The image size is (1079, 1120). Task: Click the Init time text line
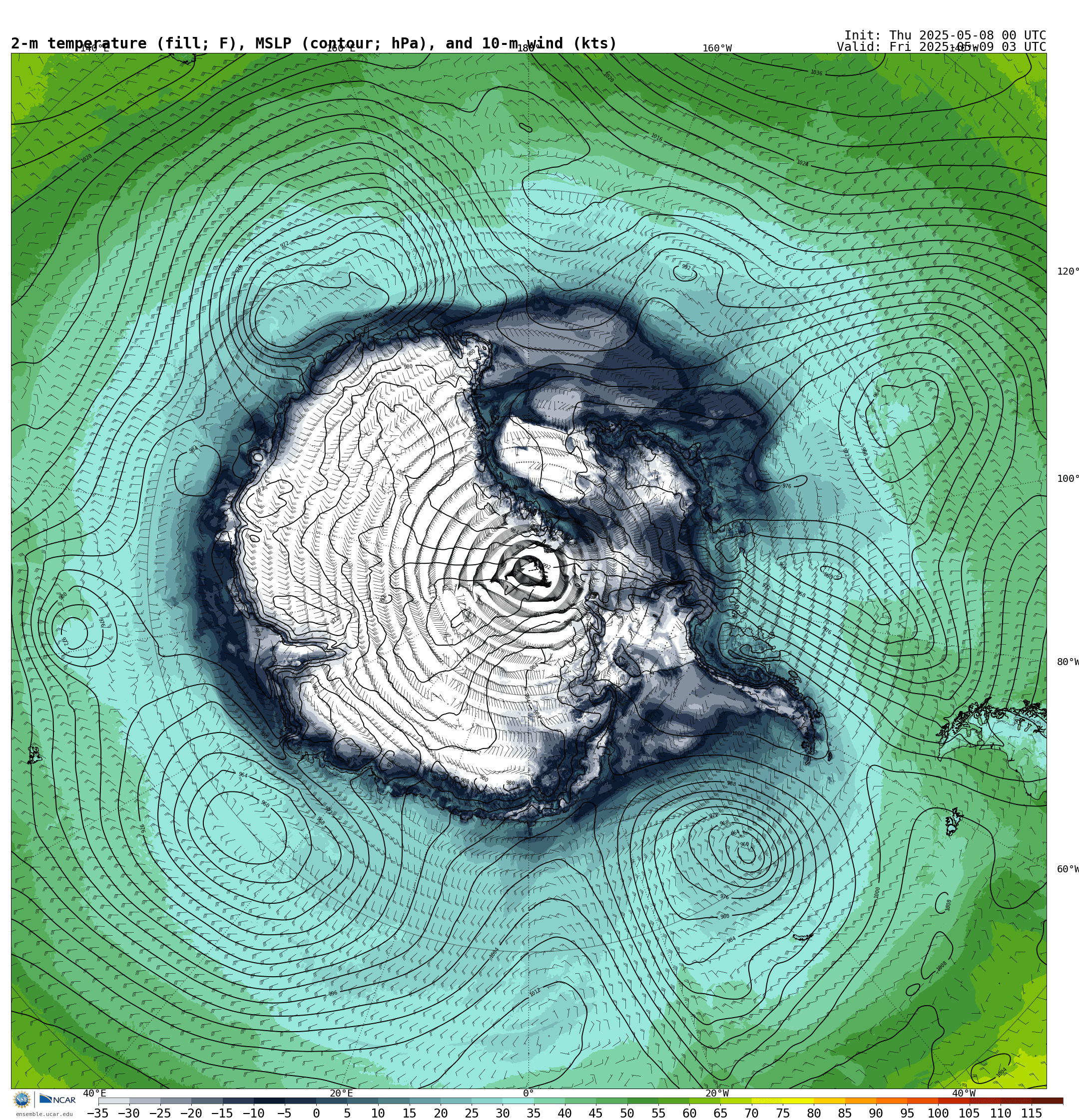pyautogui.click(x=945, y=35)
